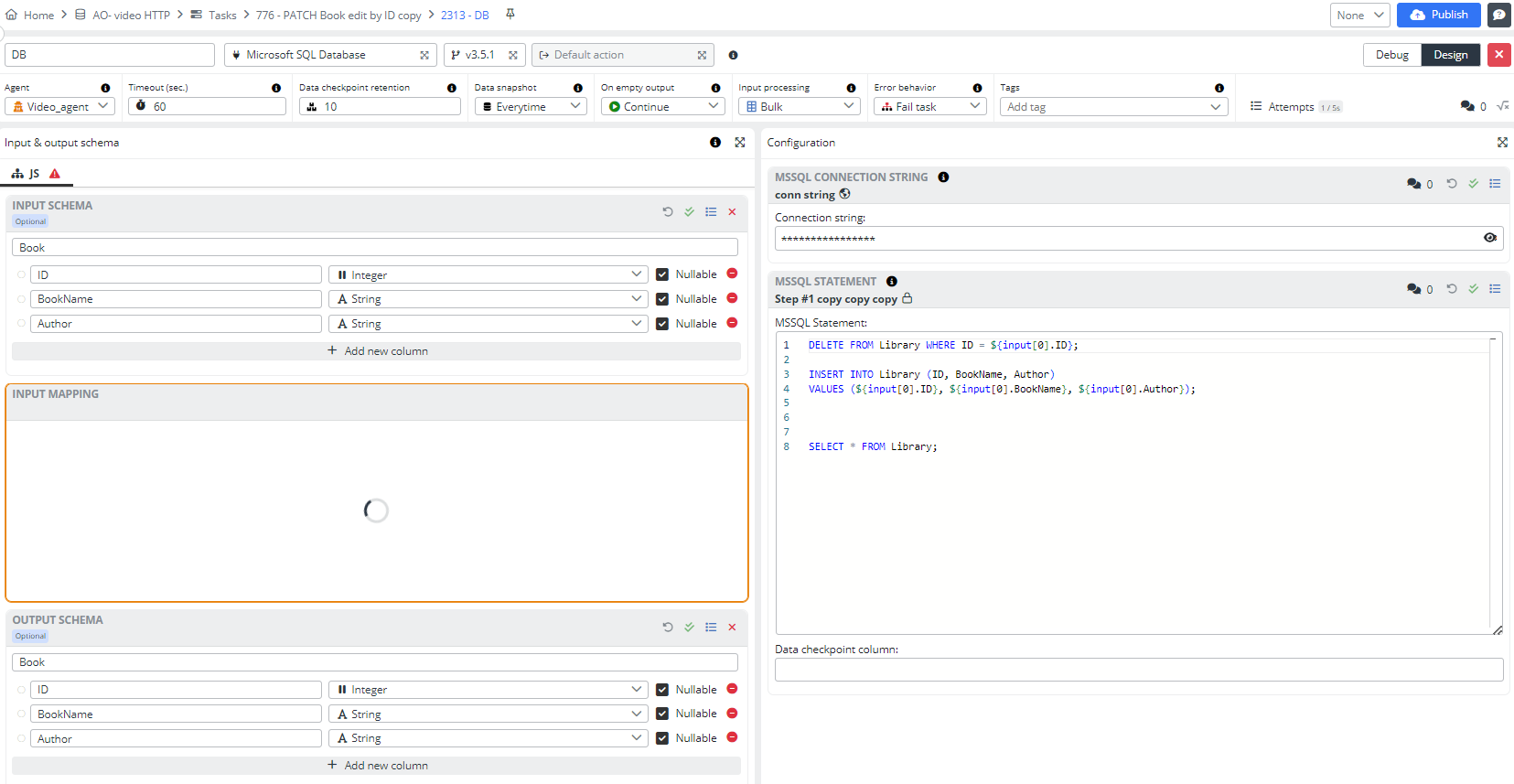Click the pin icon in breadcrumb bar
1514x784 pixels.
510,15
